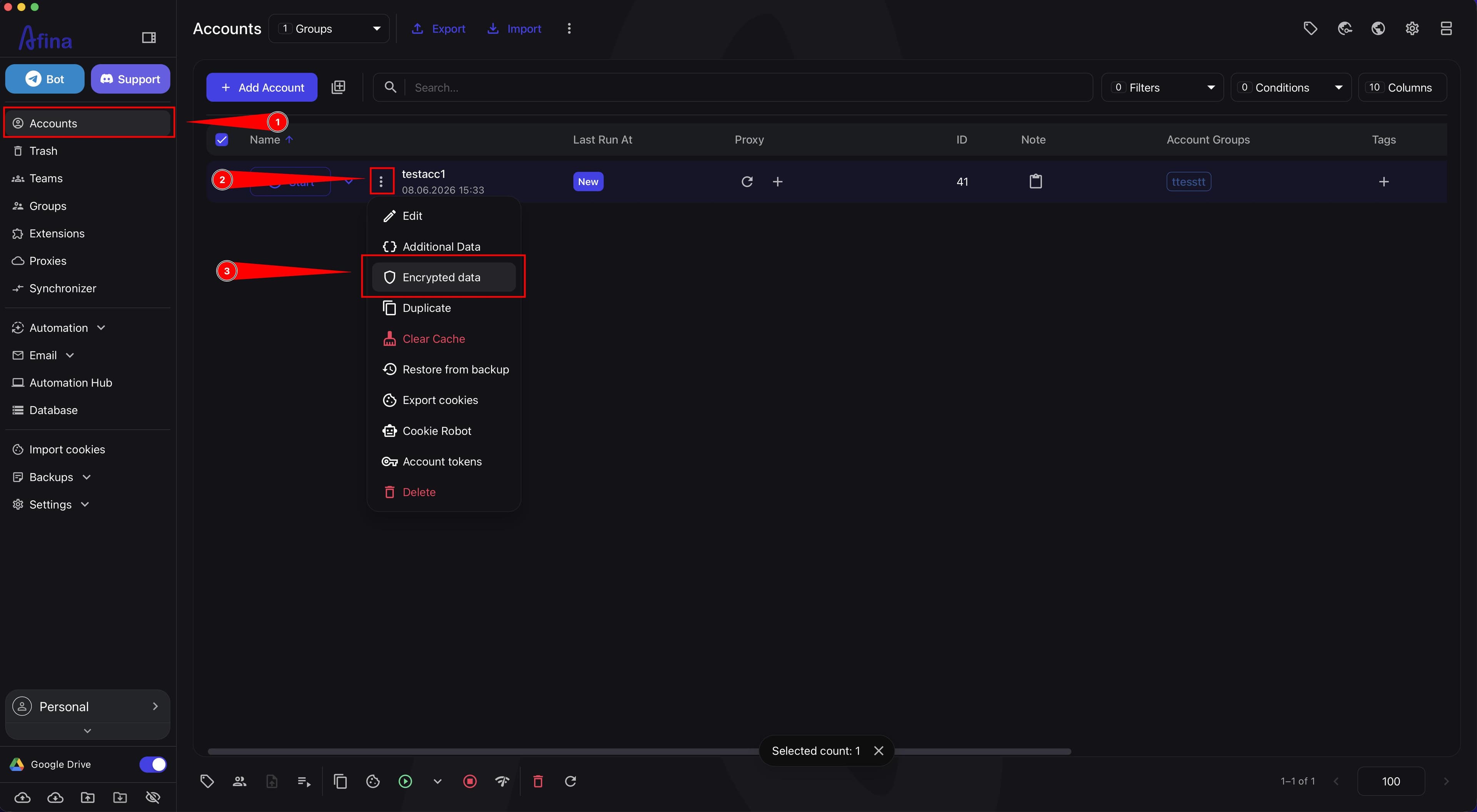Open Proxies in sidebar
The height and width of the screenshot is (812, 1477).
pyautogui.click(x=88, y=261)
